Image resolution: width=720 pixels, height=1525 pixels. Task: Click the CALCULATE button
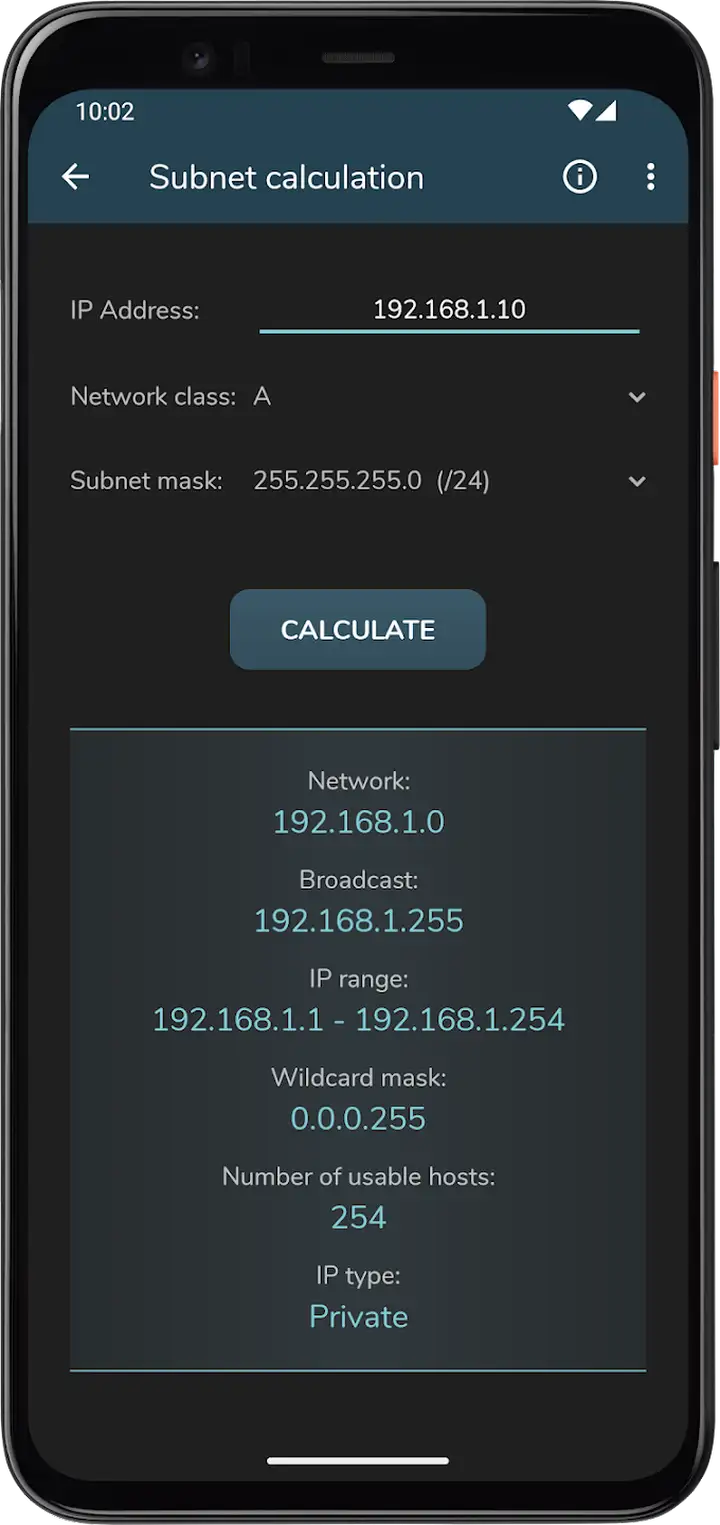358,629
